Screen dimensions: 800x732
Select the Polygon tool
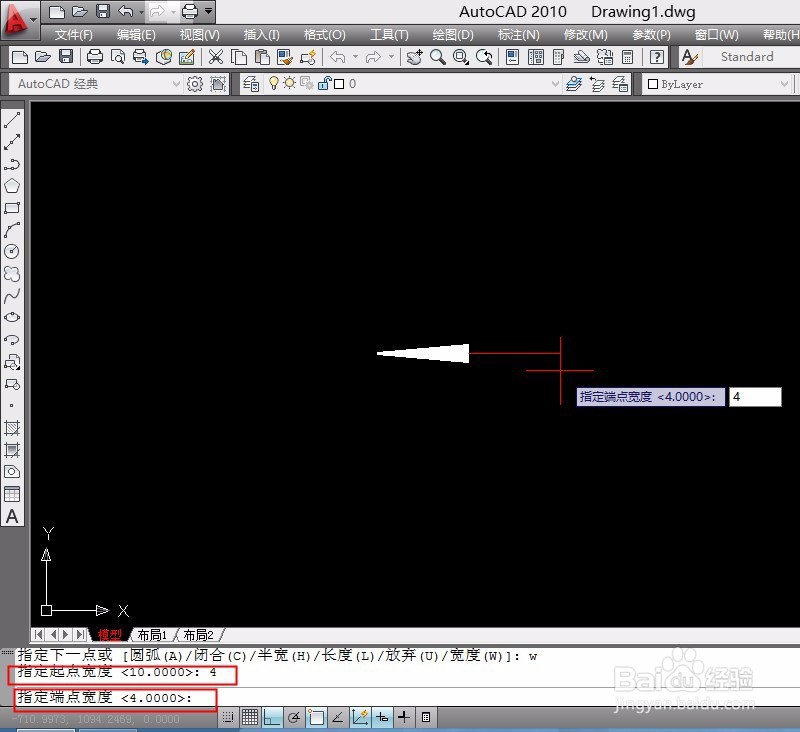[x=12, y=186]
